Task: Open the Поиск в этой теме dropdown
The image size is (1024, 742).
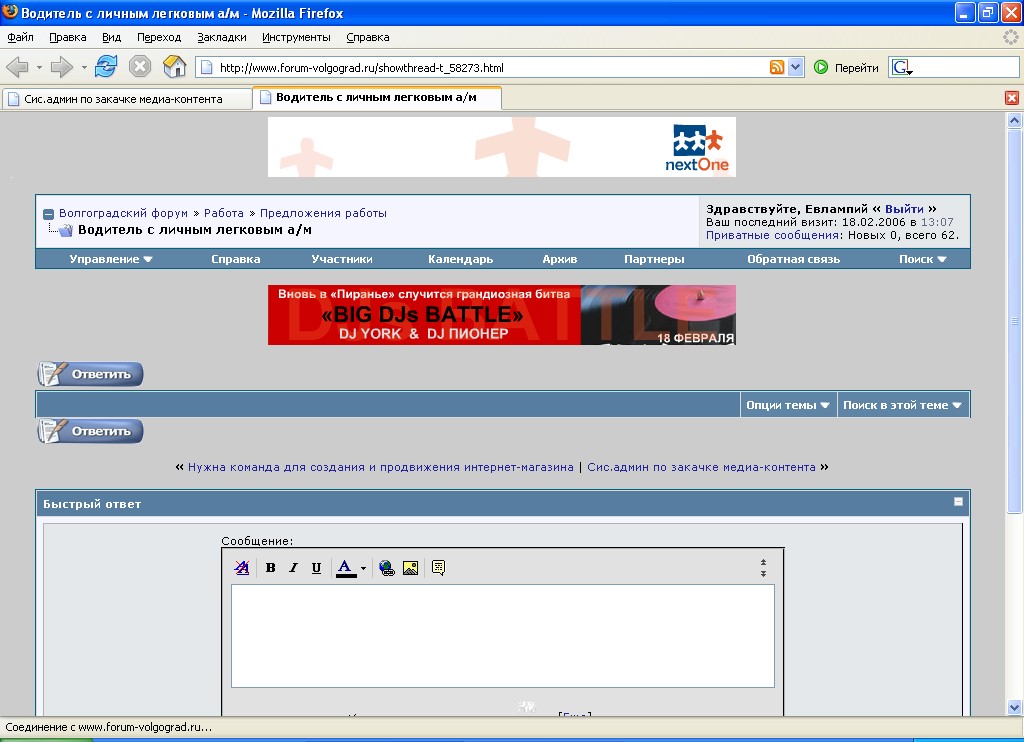Action: pos(902,405)
